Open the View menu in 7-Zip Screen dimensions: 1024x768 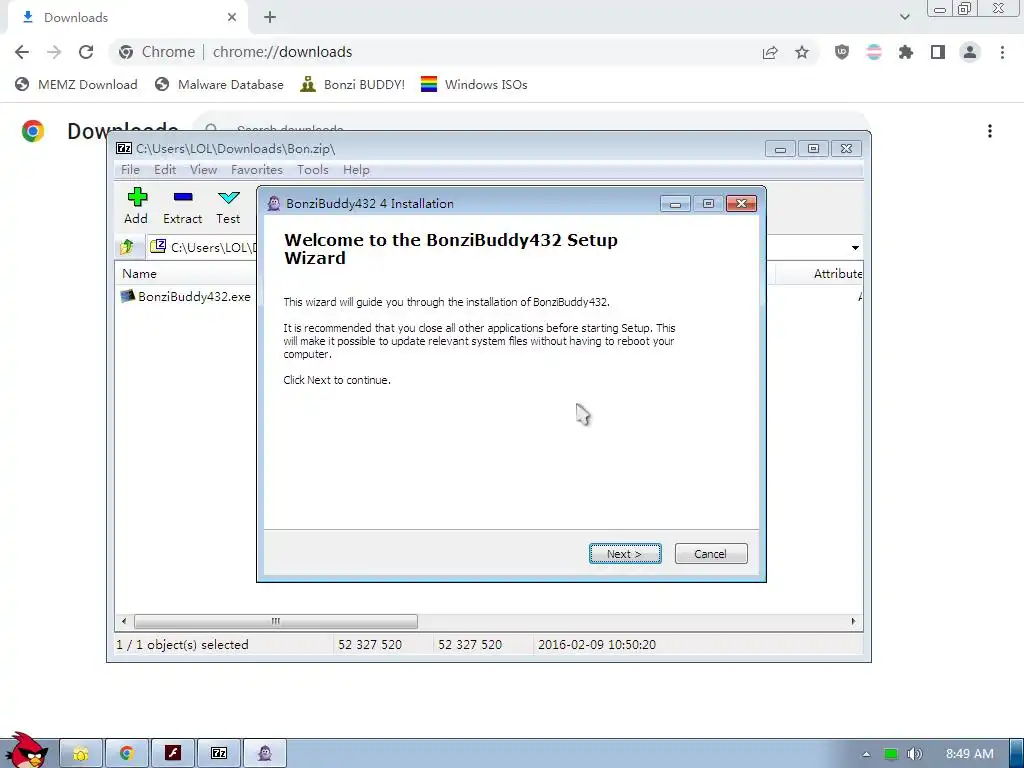tap(203, 170)
